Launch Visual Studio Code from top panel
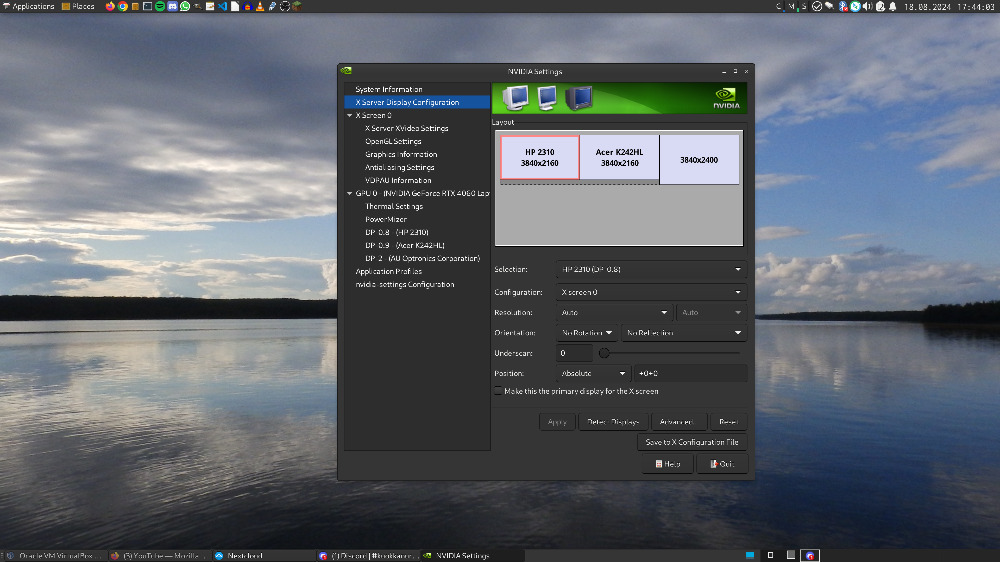Viewport: 1000px width, 562px height. [x=222, y=6]
